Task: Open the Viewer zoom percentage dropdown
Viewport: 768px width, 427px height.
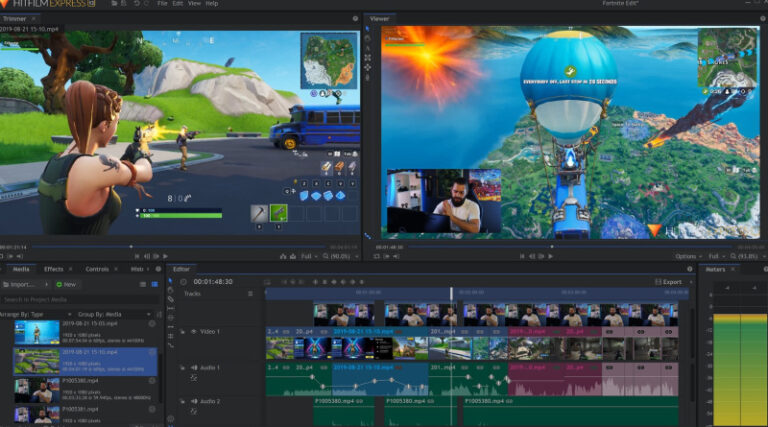Action: pyautogui.click(x=747, y=256)
